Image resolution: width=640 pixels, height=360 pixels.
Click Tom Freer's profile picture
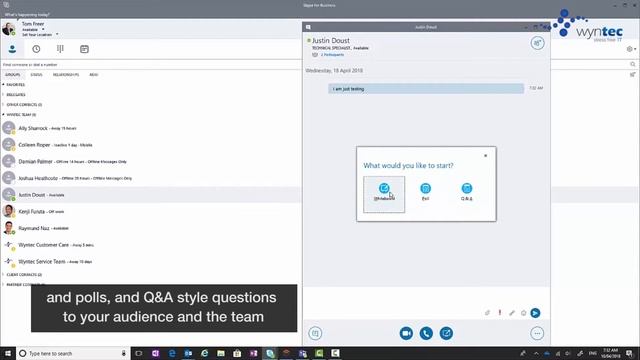9,29
